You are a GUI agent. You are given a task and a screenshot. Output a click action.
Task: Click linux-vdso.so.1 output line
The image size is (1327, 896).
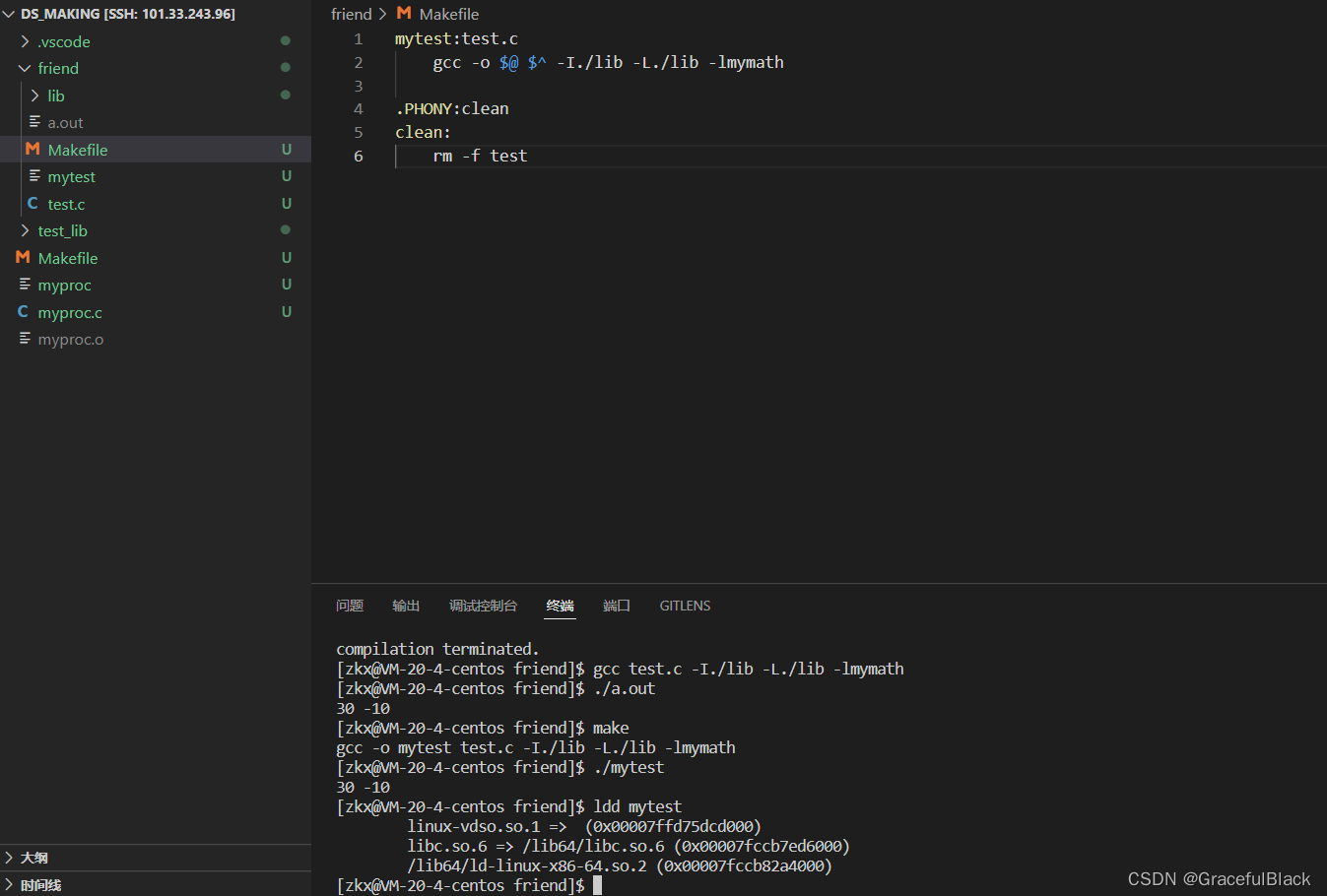[584, 826]
